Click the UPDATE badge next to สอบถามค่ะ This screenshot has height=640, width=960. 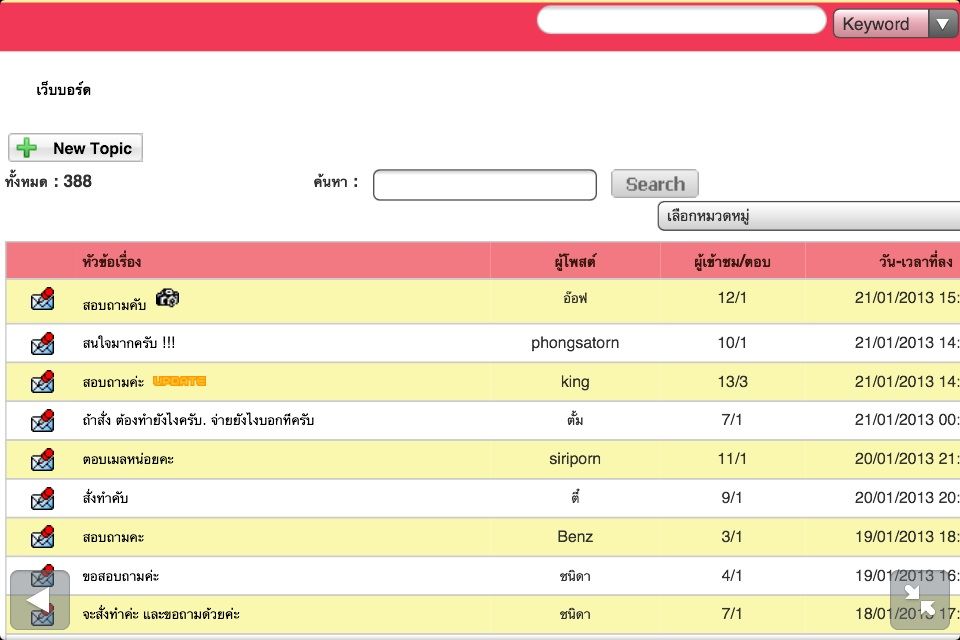coord(179,381)
